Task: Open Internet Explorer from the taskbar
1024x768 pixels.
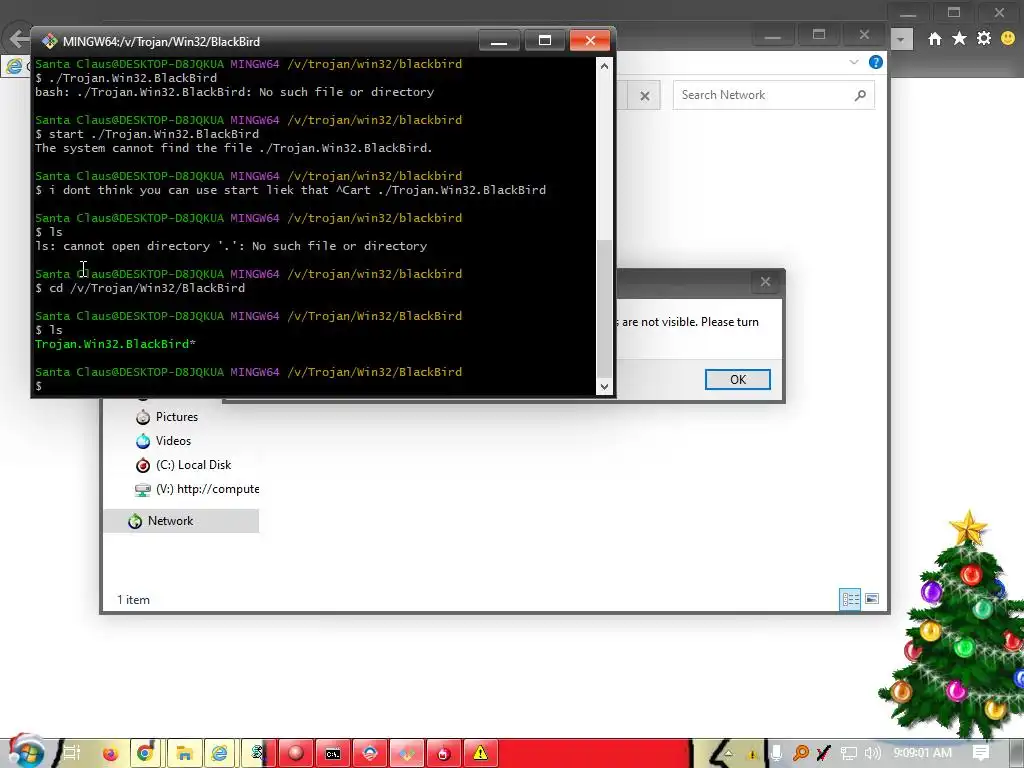Action: tap(221, 754)
